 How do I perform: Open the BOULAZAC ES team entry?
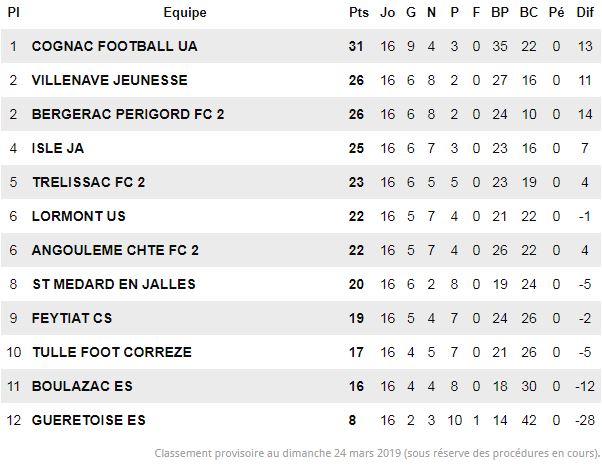coord(82,386)
